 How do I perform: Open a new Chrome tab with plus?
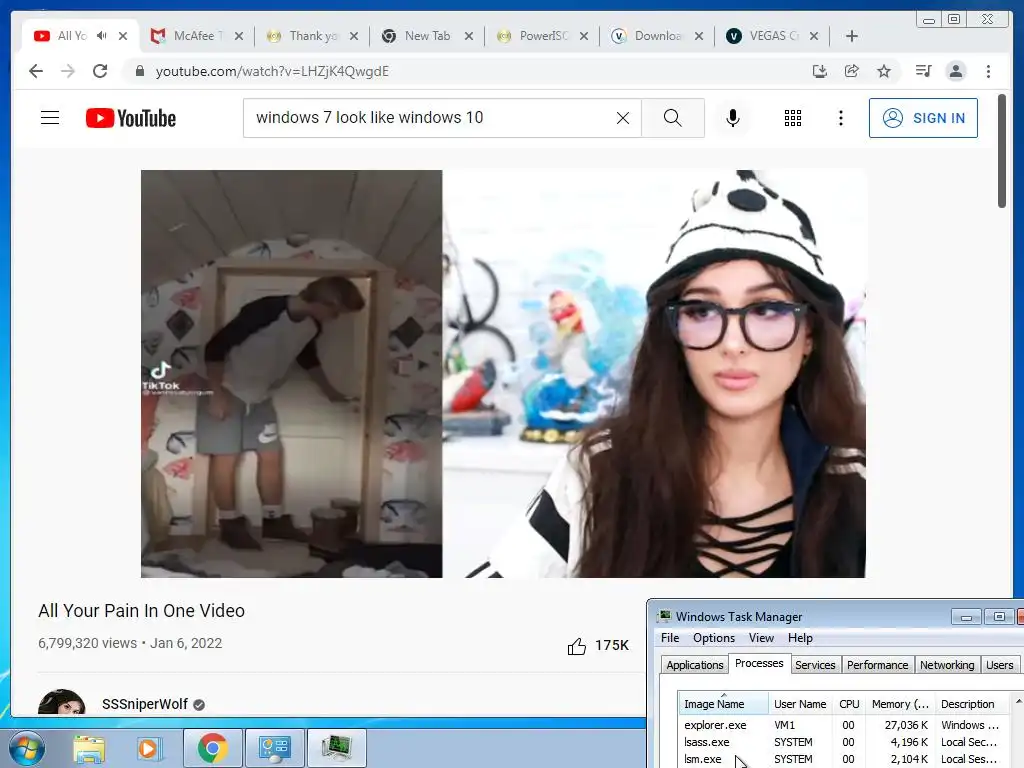click(852, 36)
